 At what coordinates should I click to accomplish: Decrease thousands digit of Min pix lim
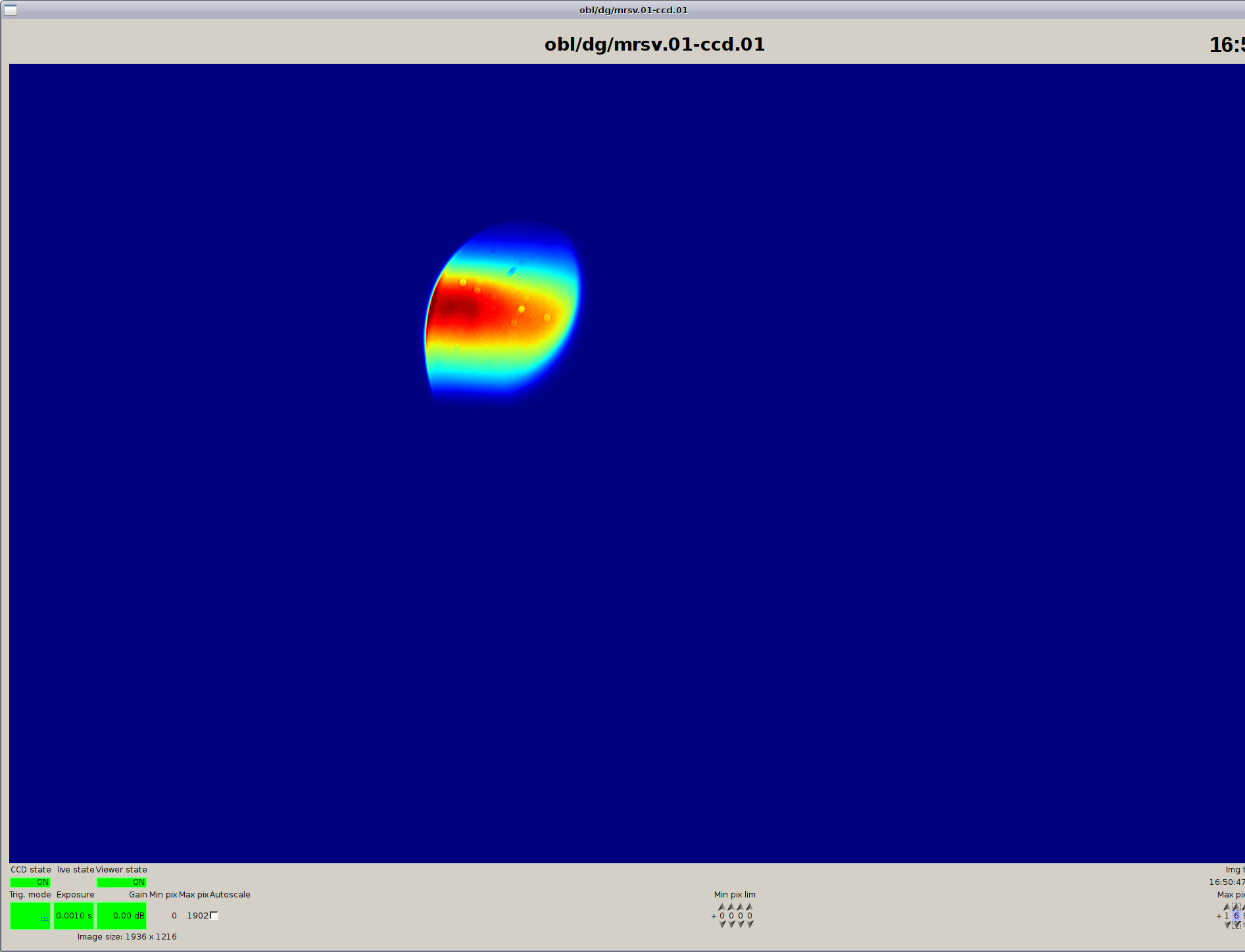click(722, 924)
